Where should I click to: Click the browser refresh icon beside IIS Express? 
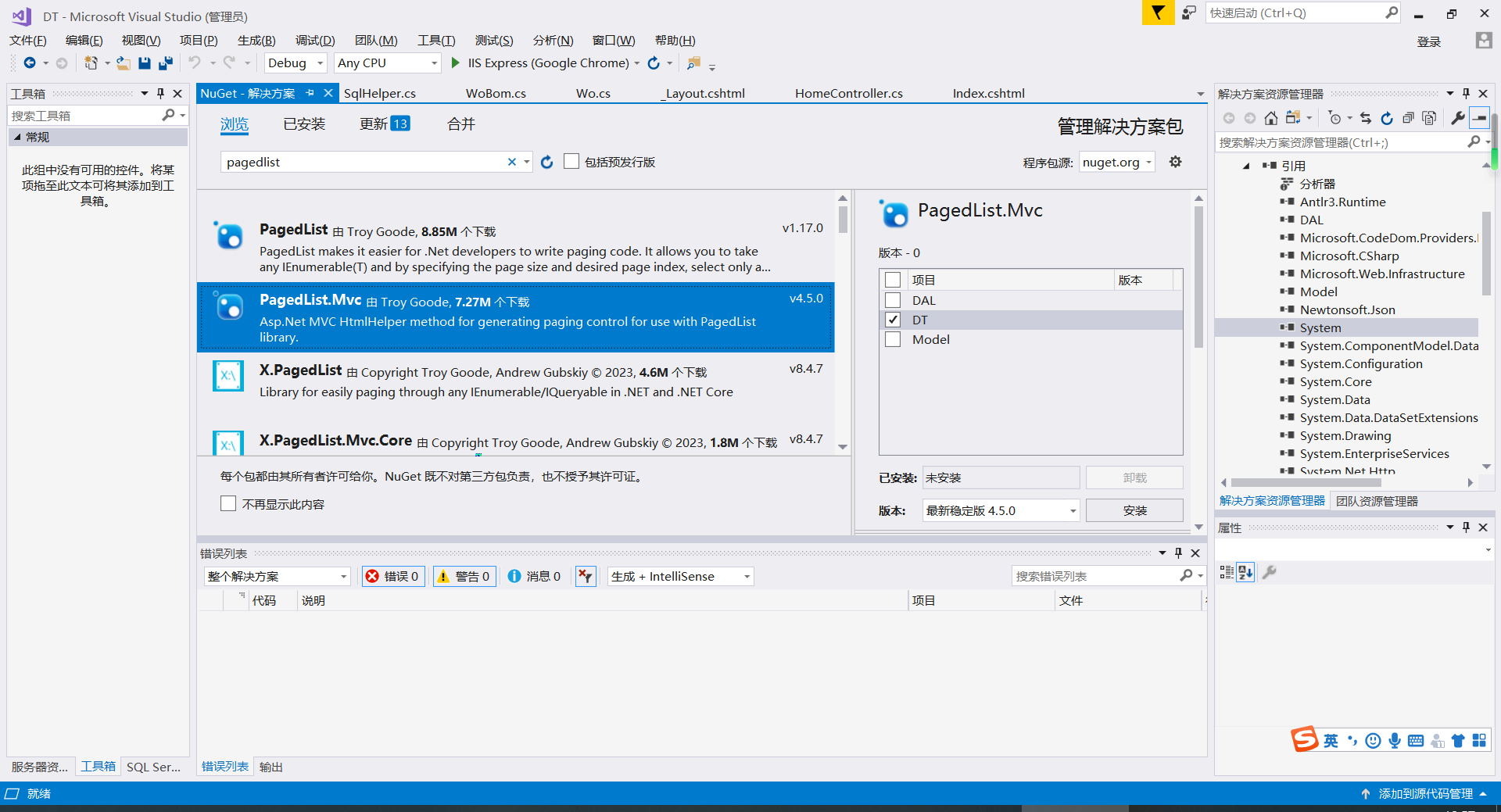pos(654,63)
